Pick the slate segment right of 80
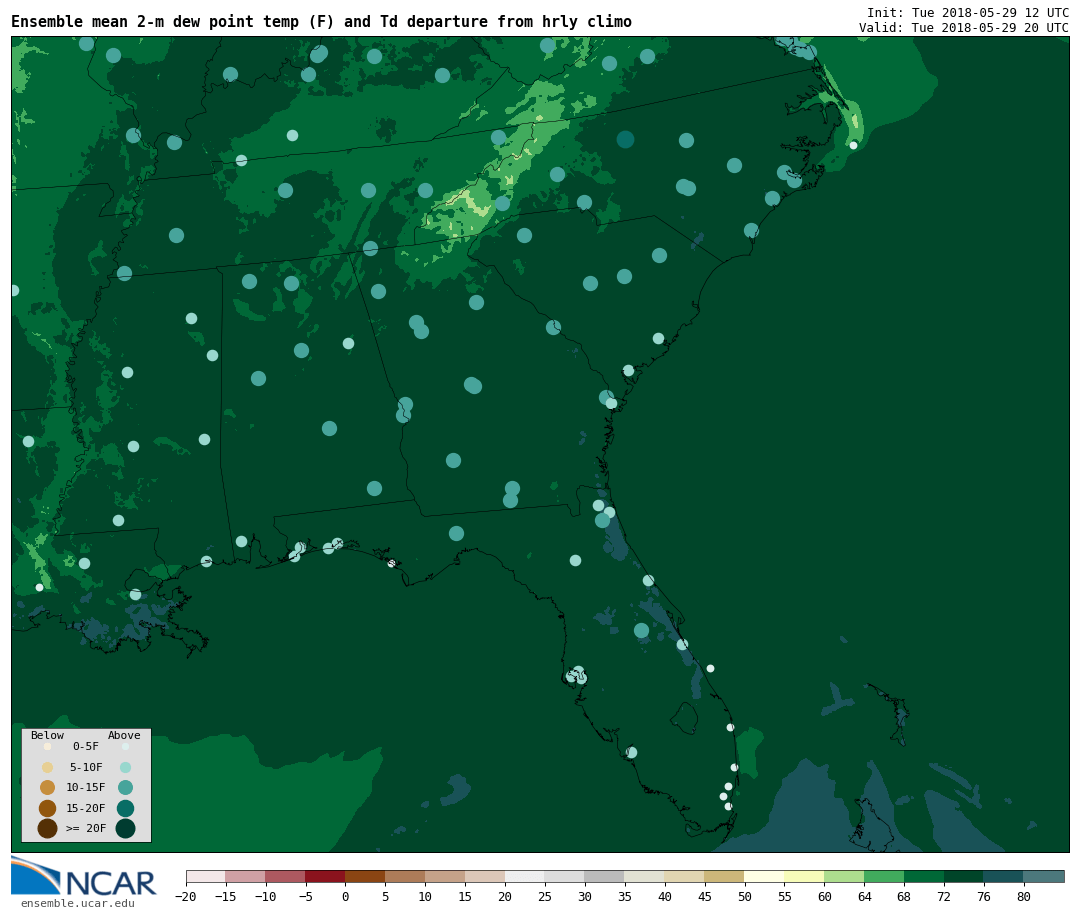 (1044, 876)
